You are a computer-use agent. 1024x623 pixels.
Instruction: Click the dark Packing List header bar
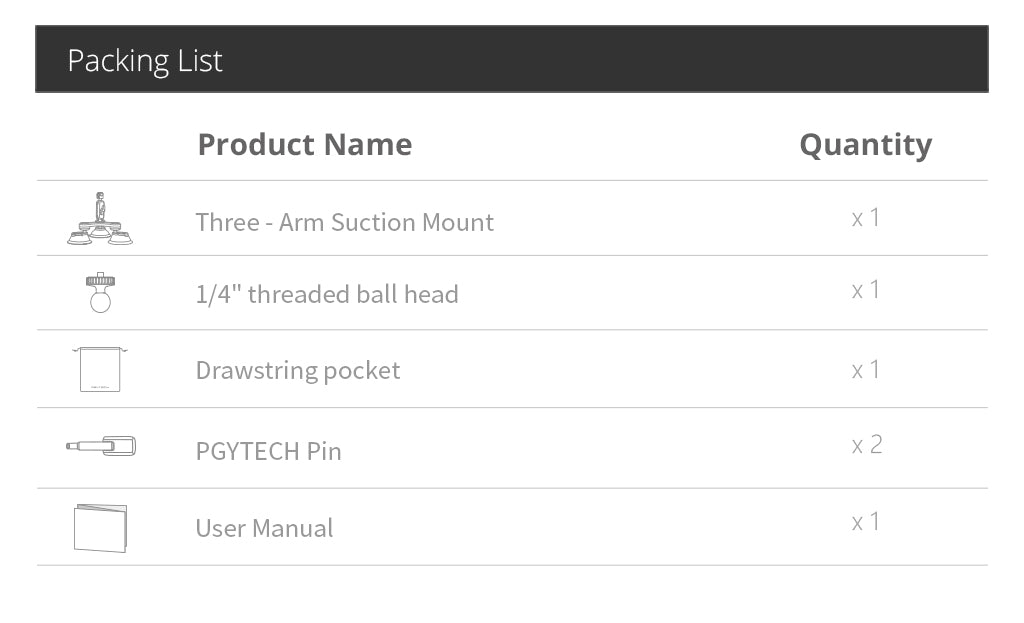point(600,60)
